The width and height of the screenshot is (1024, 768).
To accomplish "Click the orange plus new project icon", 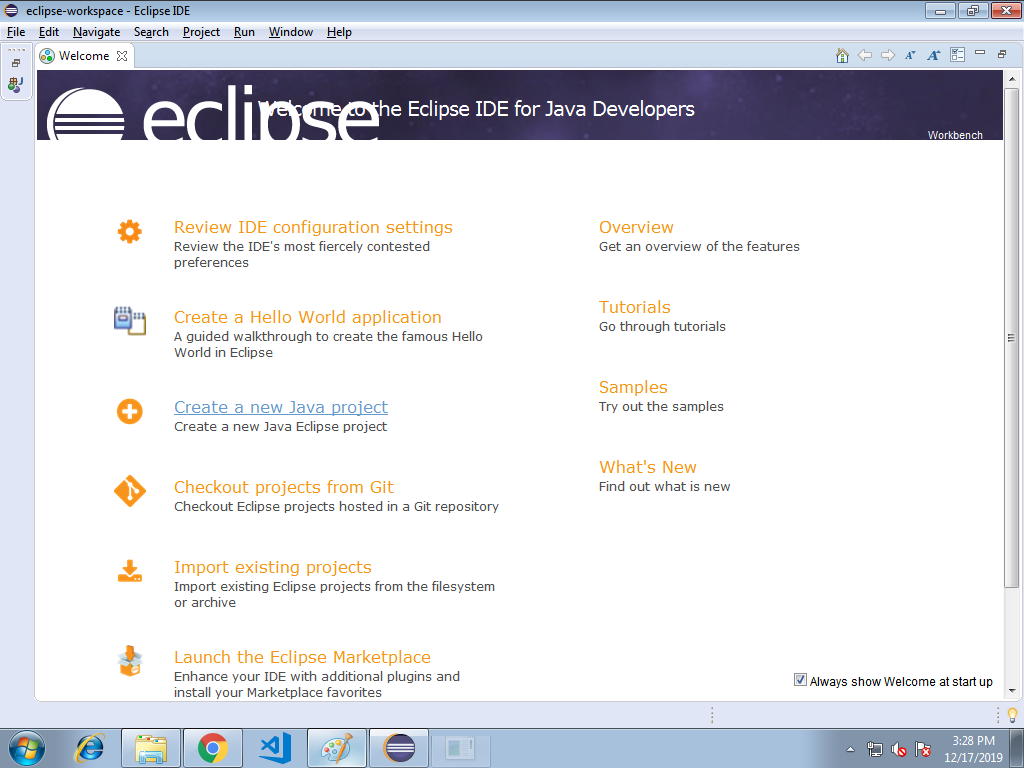I will [129, 411].
